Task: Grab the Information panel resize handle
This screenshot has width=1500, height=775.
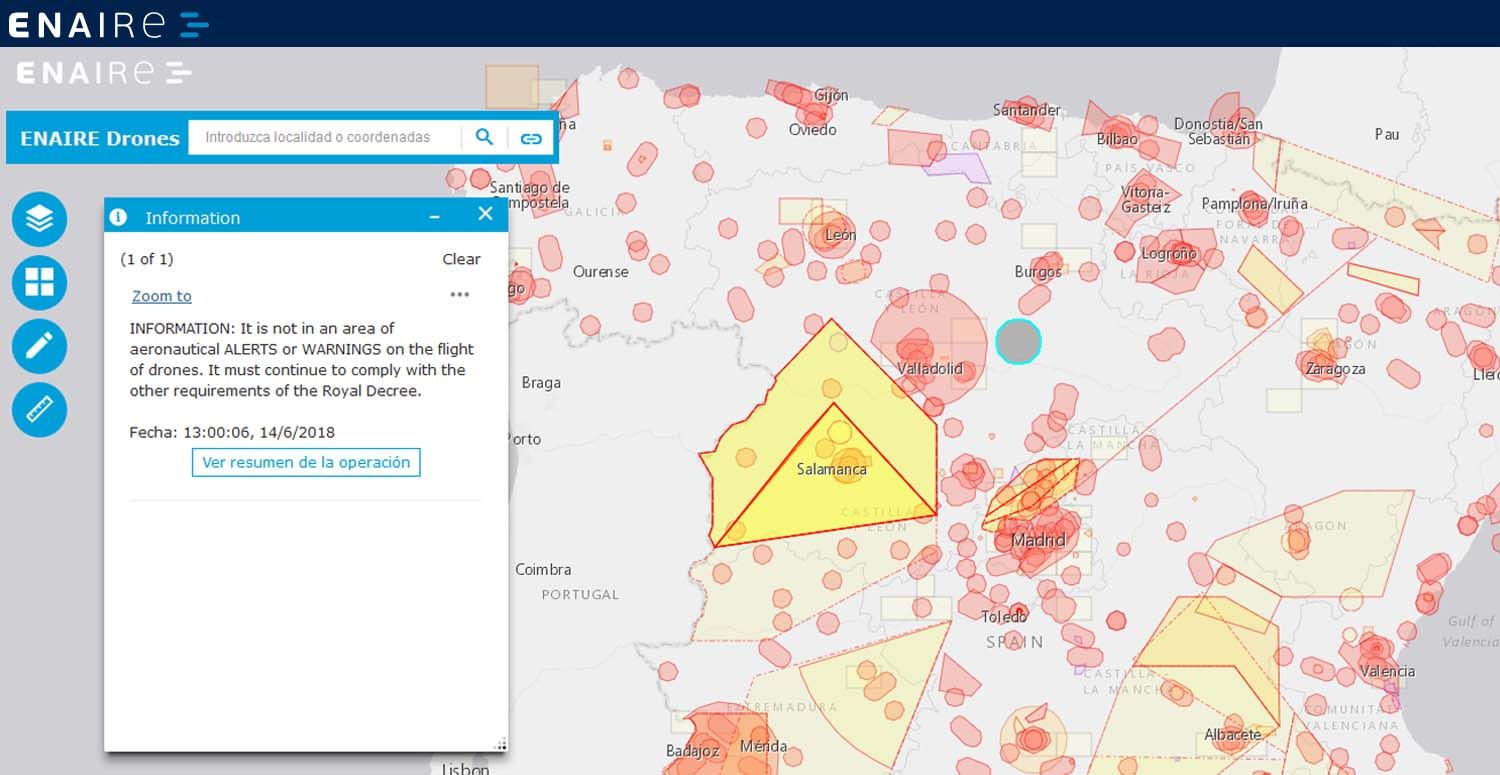Action: pyautogui.click(x=500, y=744)
